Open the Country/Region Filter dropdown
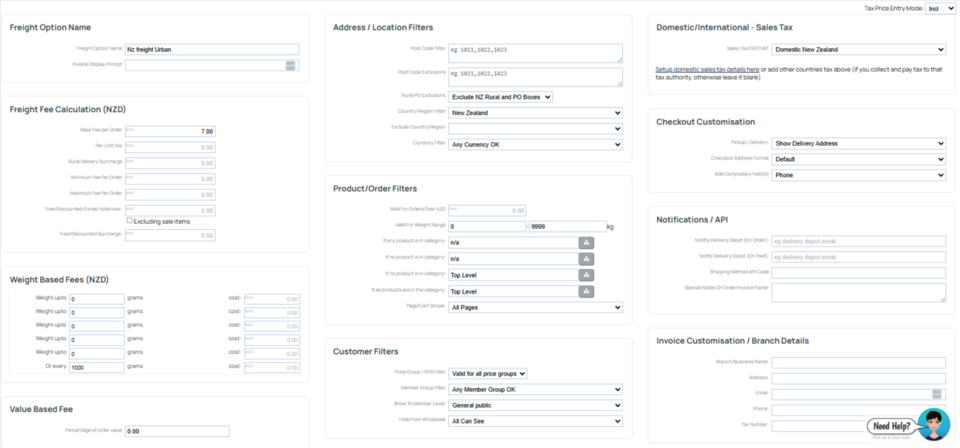960x448 pixels. (x=535, y=113)
